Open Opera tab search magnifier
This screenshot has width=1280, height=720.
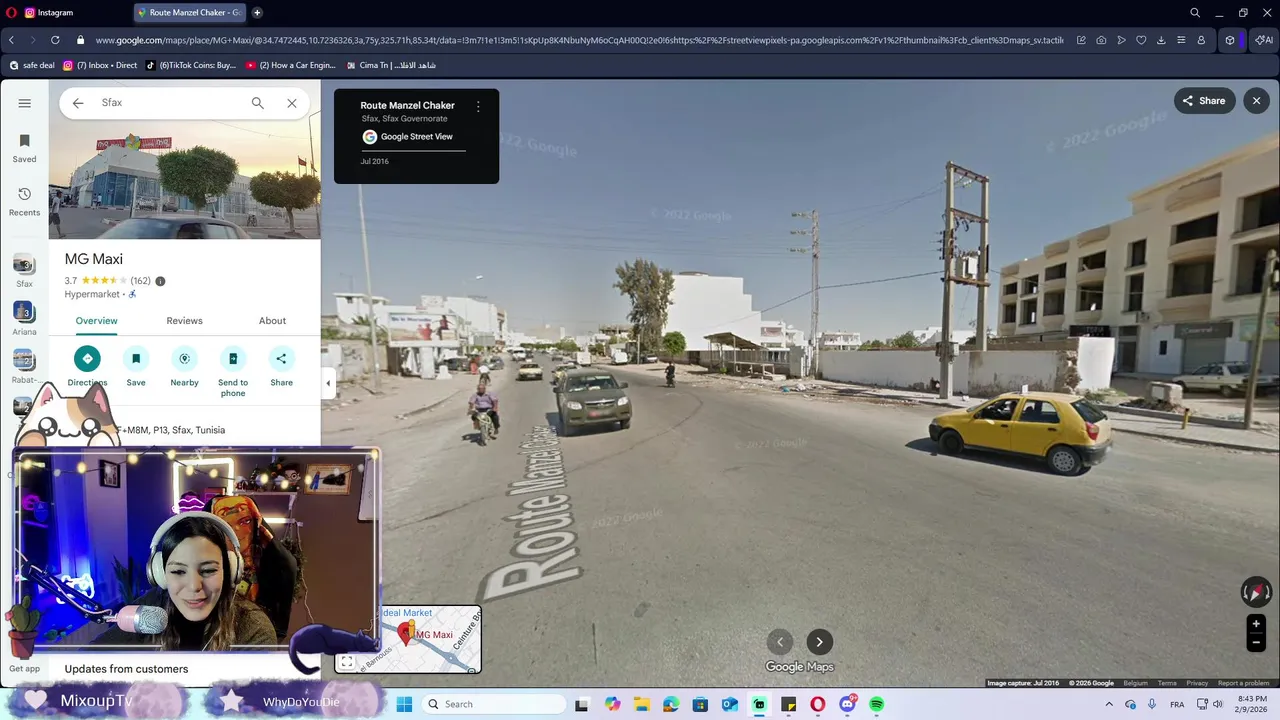tap(1195, 13)
